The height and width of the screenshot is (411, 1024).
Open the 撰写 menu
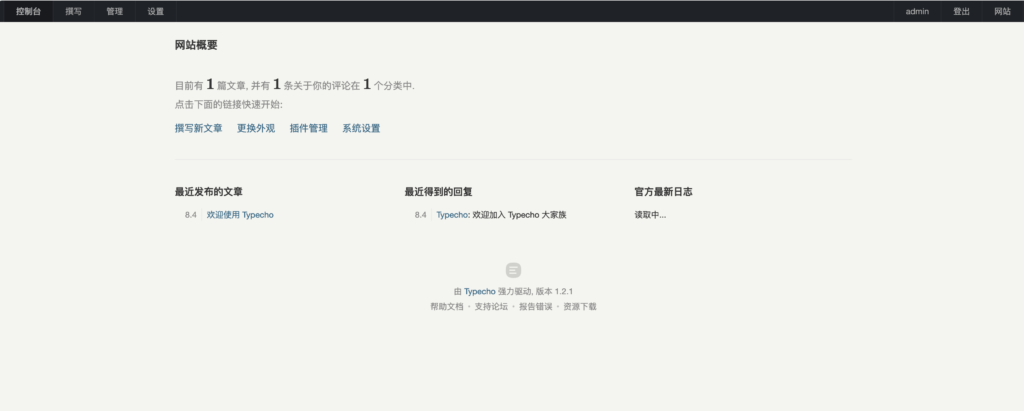pyautogui.click(x=74, y=11)
